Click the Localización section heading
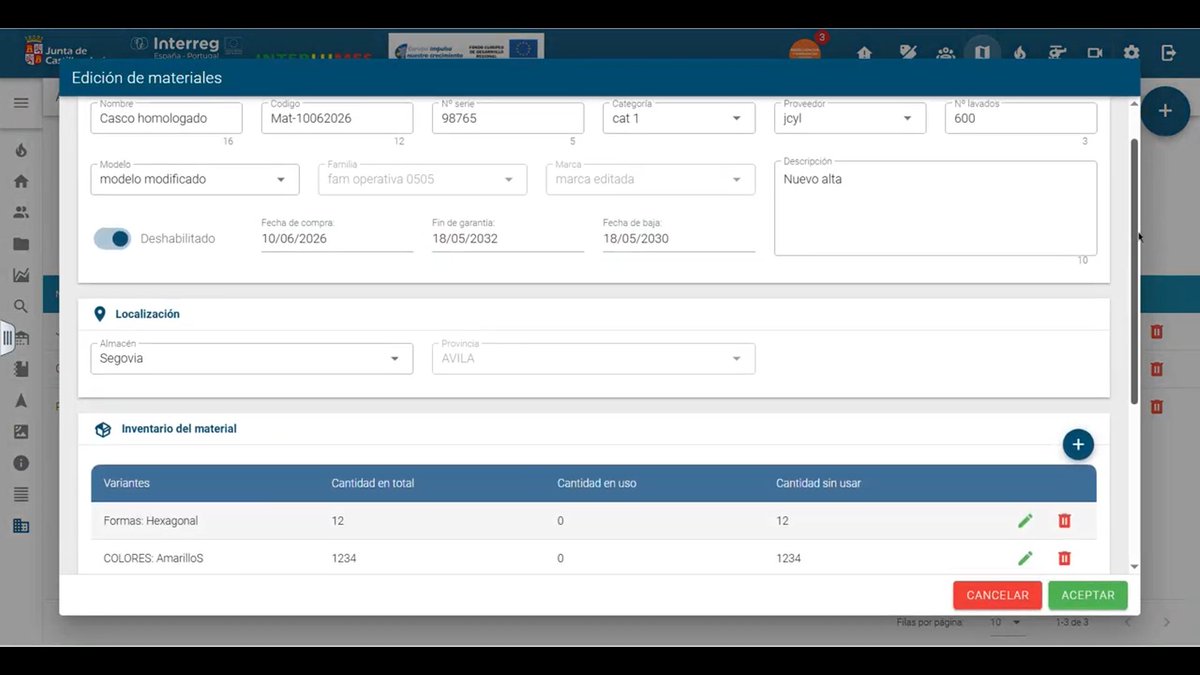Screen dimensions: 1200x675 point(147,314)
